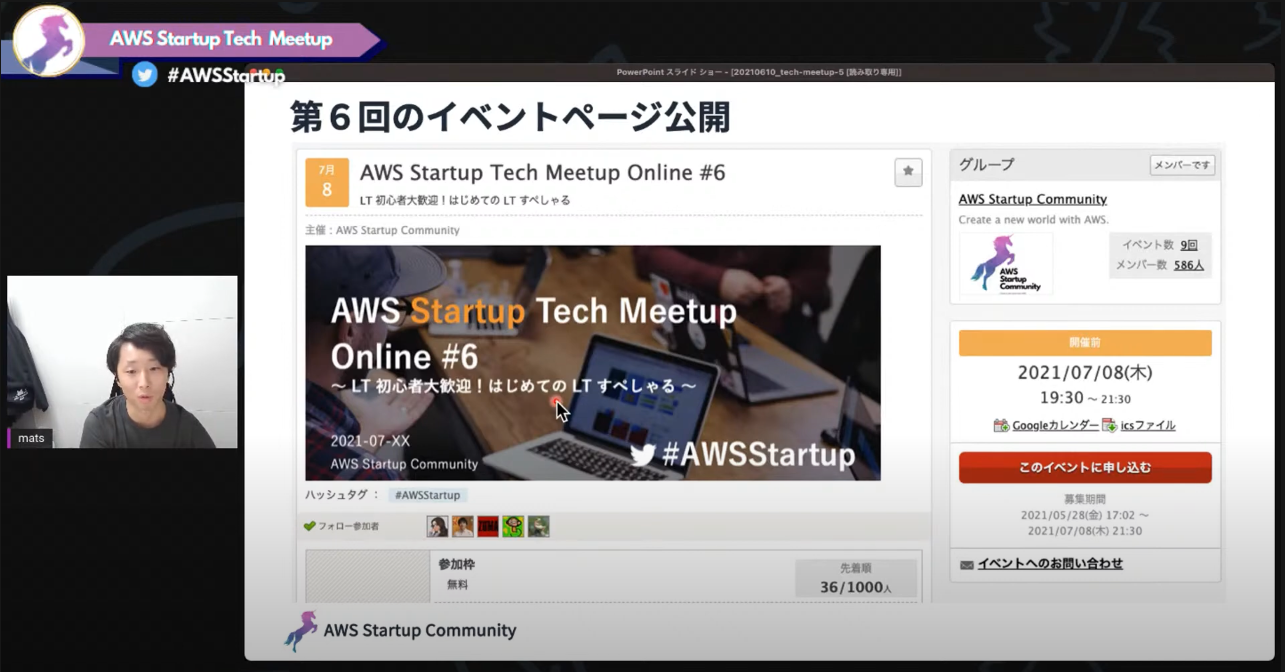Click the star bookmark icon
The image size is (1285, 672).
pos(908,172)
